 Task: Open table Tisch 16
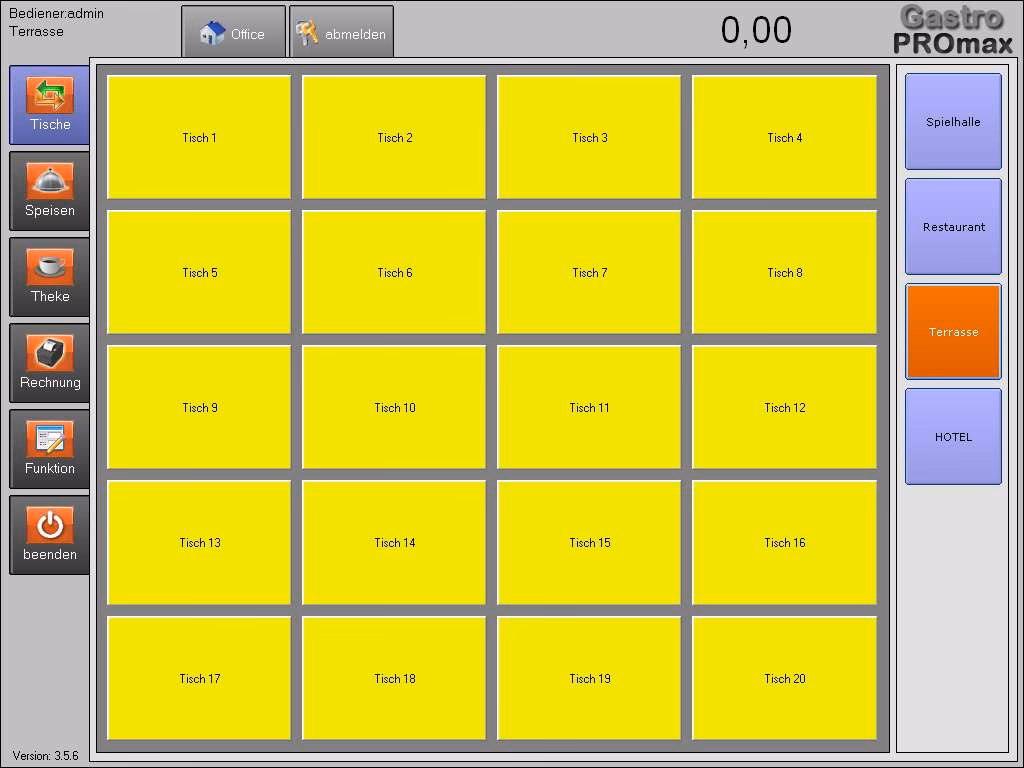(784, 543)
